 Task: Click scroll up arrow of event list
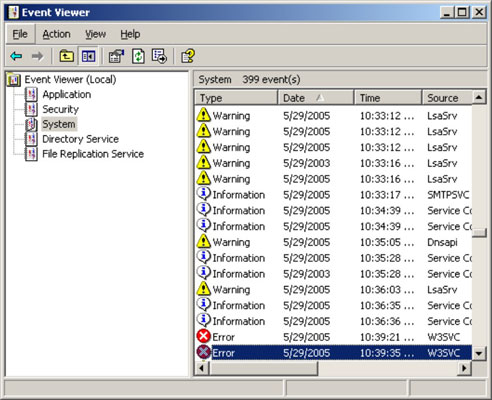pyautogui.click(x=479, y=98)
